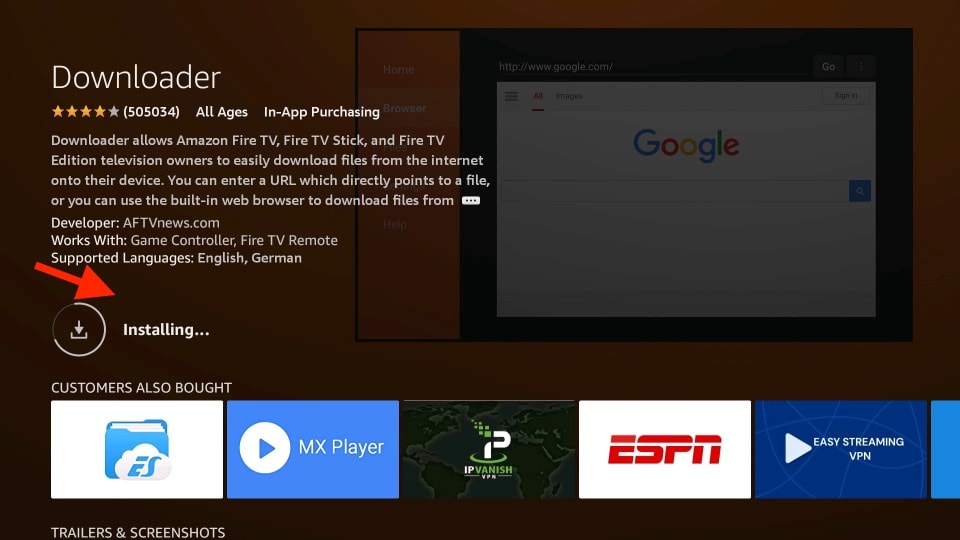The height and width of the screenshot is (540, 960).
Task: Click the URL field showing google.com
Action: 653,67
